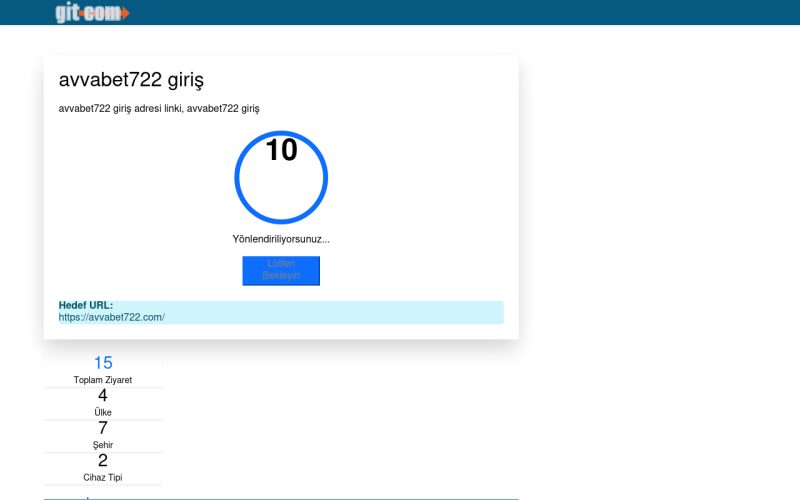Select the Cihaz Tipi stat label
800x500 pixels.
pos(103,477)
